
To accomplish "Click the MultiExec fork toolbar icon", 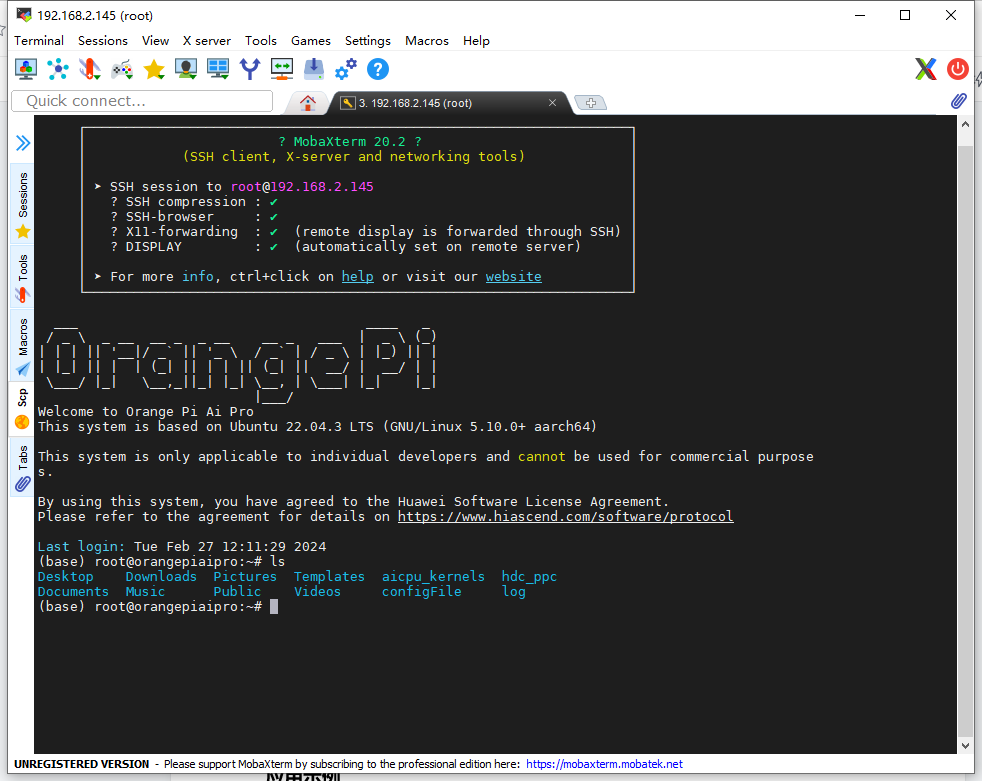I will [x=250, y=69].
